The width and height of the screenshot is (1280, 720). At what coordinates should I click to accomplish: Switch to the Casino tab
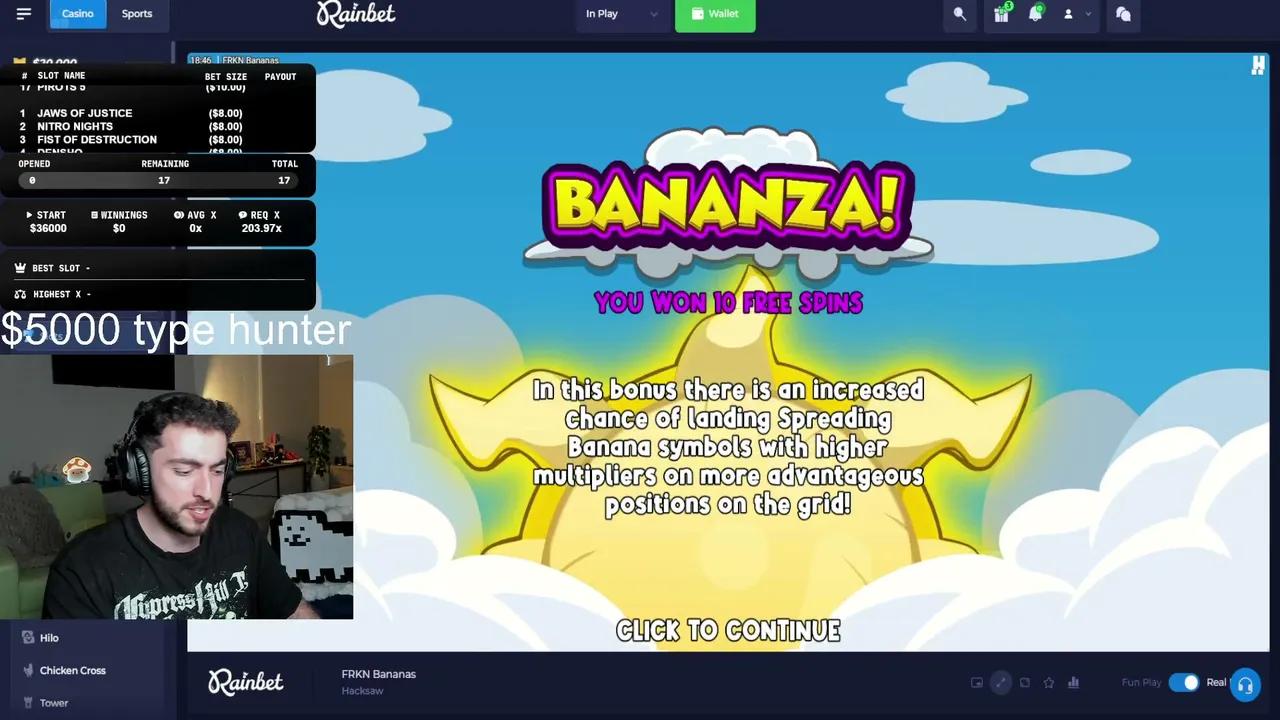coord(77,14)
